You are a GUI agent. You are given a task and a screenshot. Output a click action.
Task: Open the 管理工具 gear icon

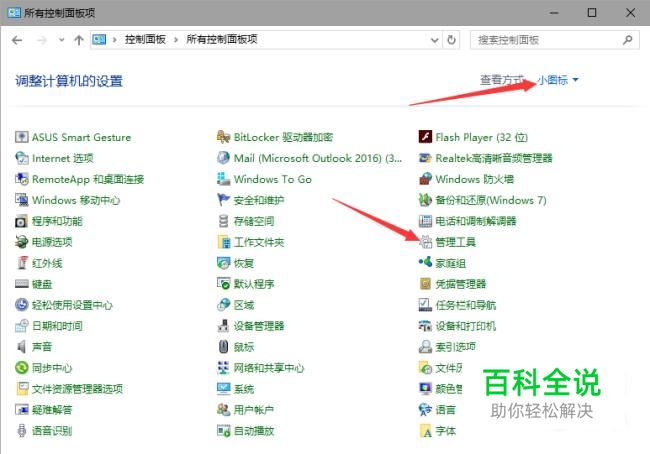(x=425, y=242)
